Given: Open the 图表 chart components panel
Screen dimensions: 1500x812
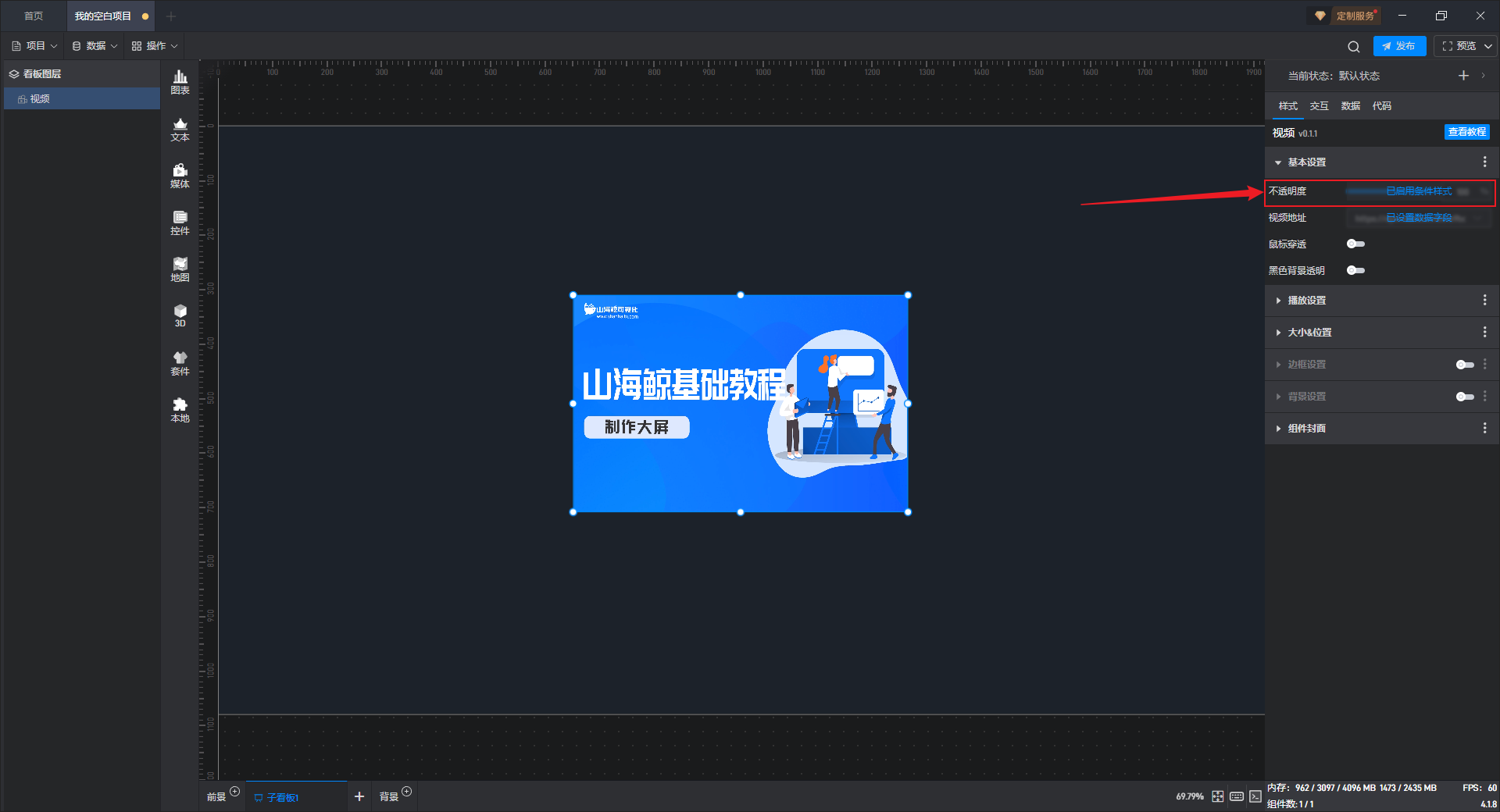Looking at the screenshot, I should [180, 82].
